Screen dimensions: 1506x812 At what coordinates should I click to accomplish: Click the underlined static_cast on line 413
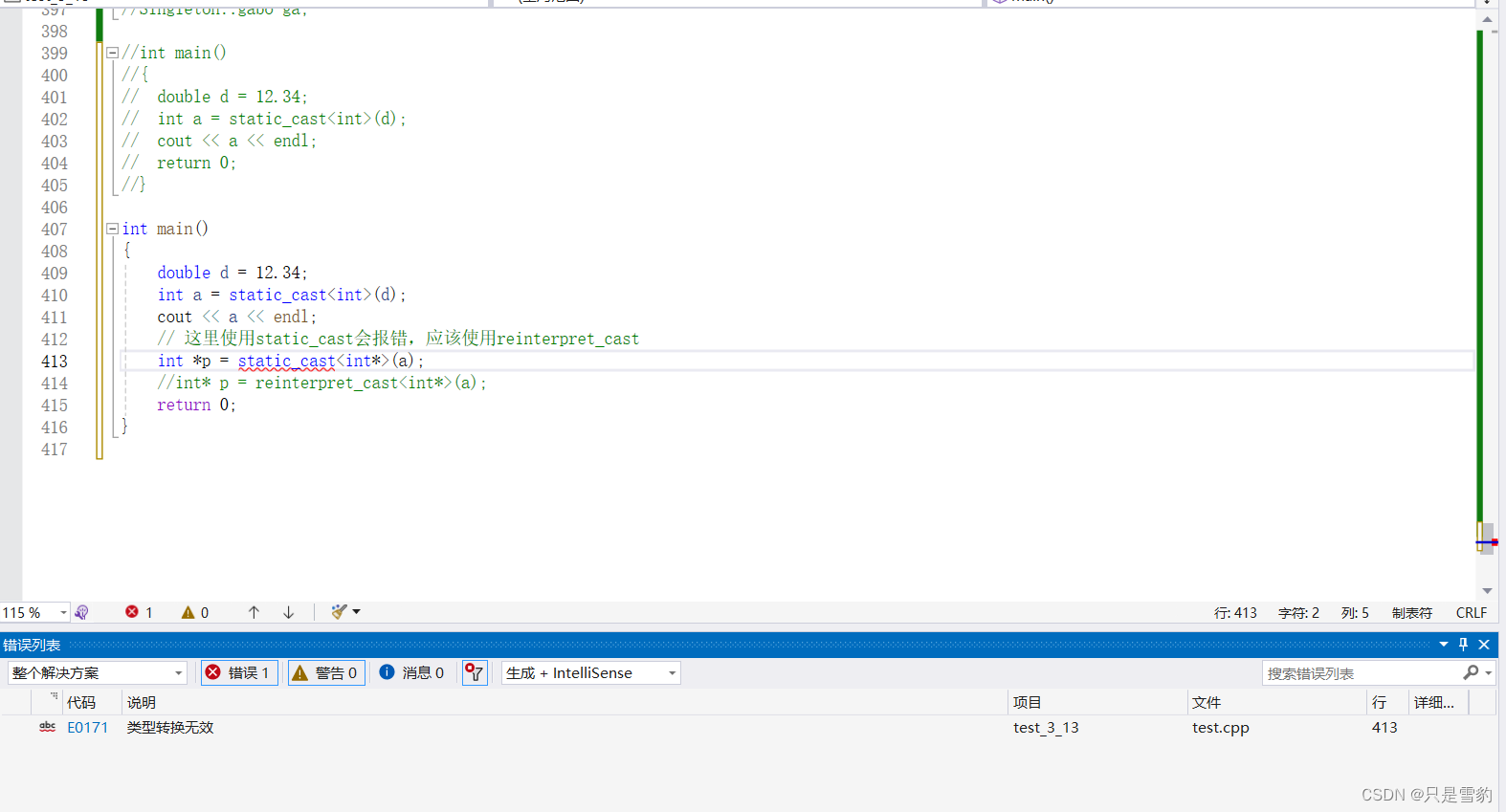[287, 362]
